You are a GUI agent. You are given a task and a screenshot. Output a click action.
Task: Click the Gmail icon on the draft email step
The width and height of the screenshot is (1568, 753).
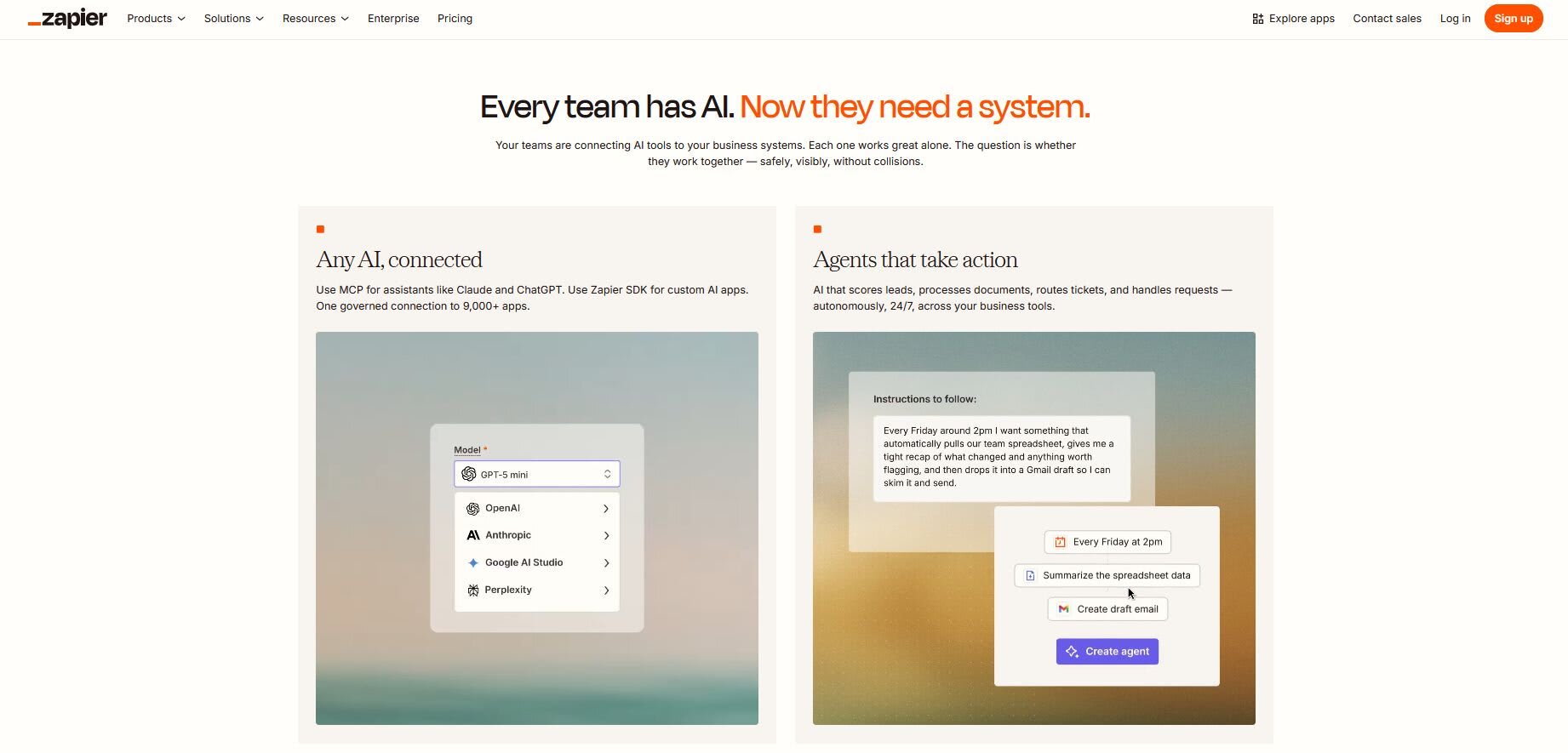1063,609
